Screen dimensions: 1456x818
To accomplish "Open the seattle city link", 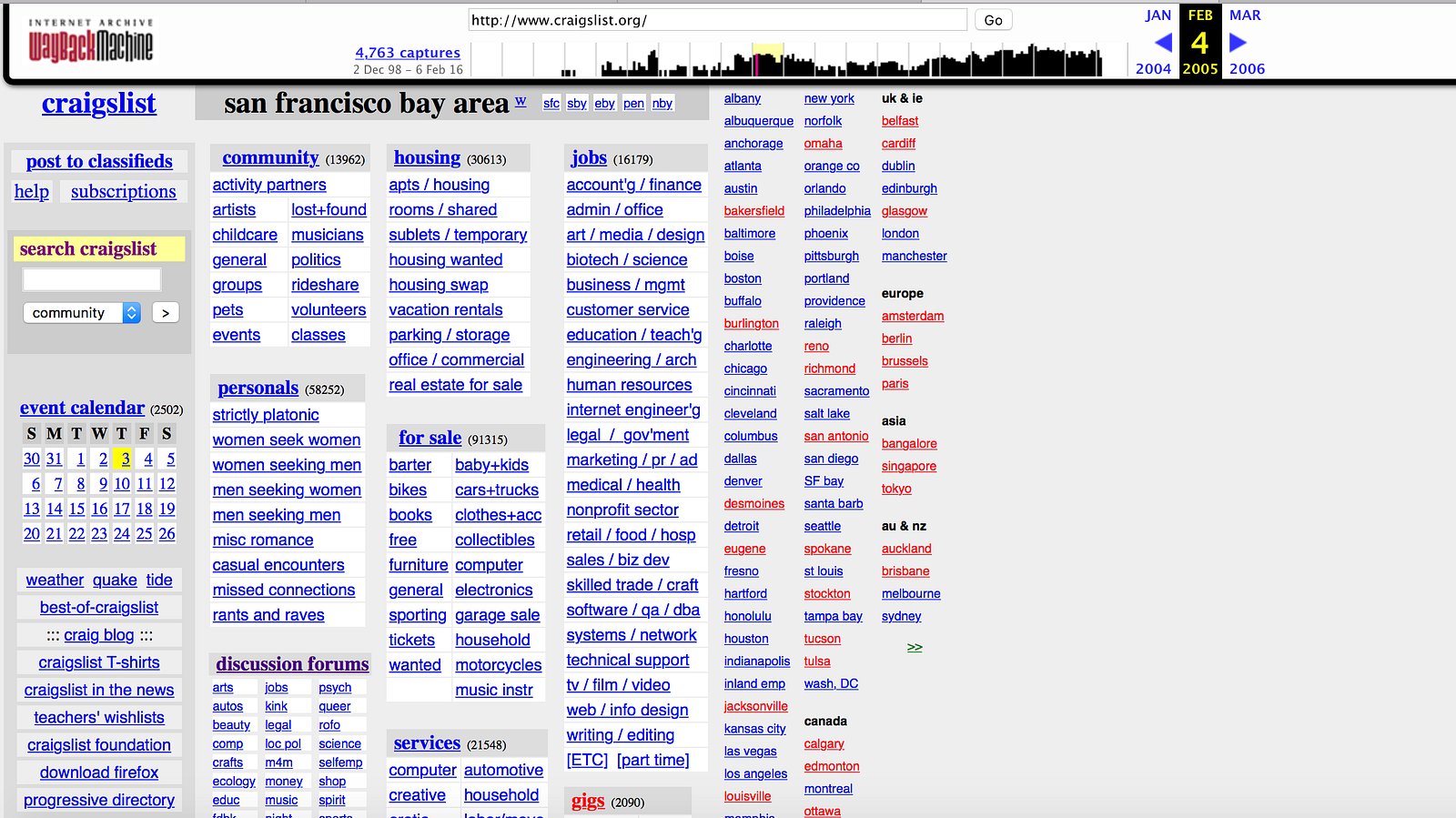I will 823,526.
